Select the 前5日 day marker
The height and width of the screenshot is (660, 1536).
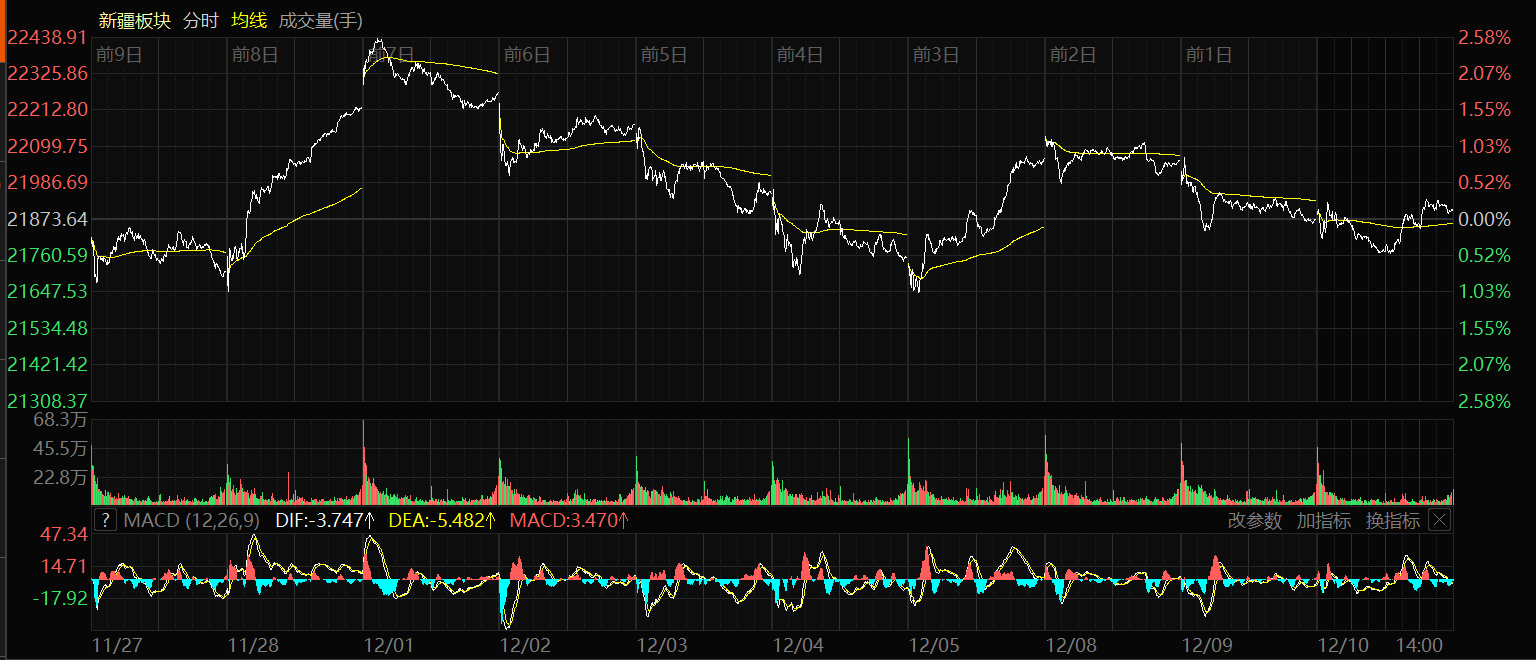click(x=664, y=55)
